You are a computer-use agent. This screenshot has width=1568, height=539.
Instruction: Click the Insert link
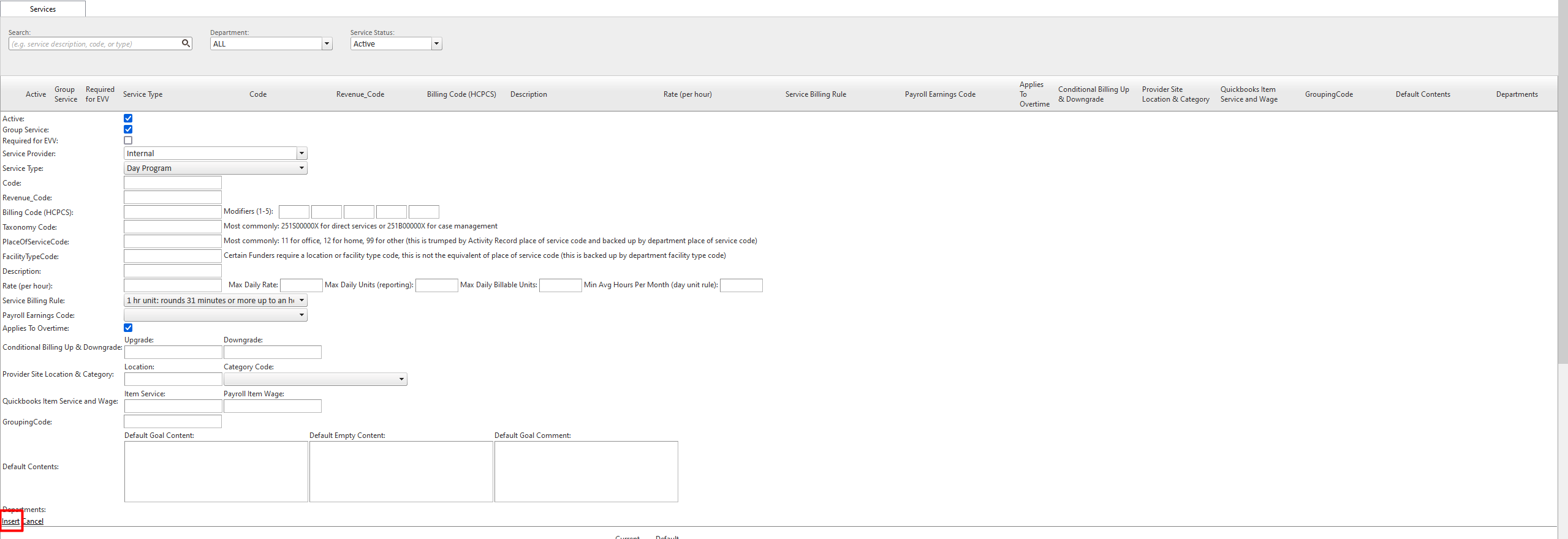(x=10, y=521)
